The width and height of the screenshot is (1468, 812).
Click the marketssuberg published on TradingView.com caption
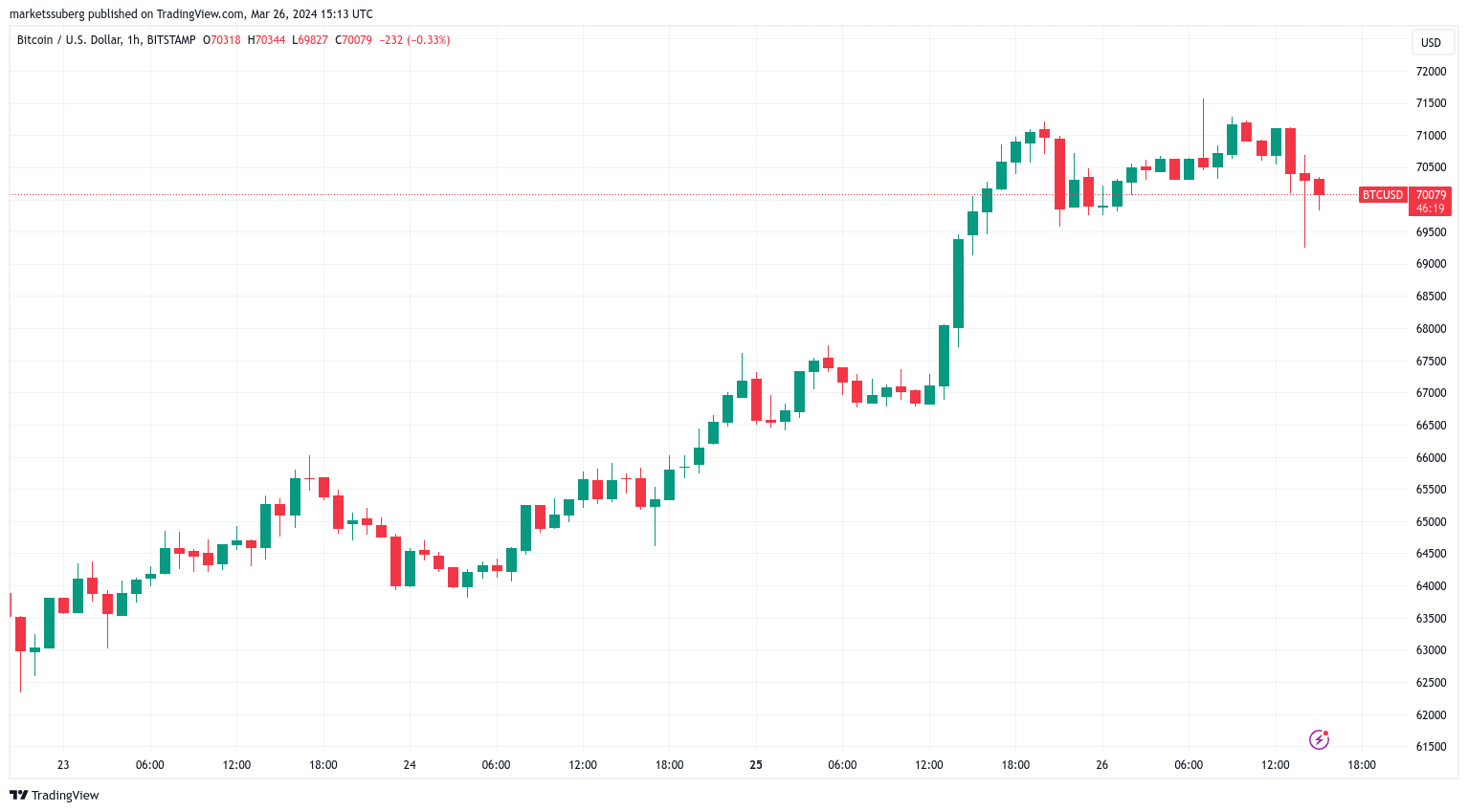click(x=191, y=14)
